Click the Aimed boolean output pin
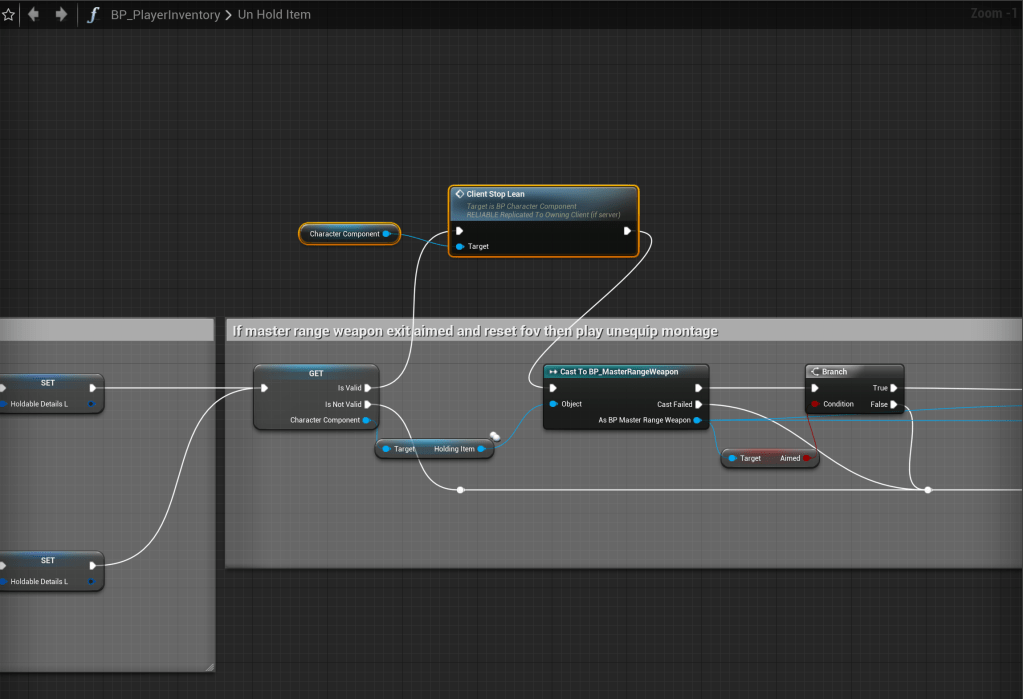This screenshot has height=699, width=1023. (807, 458)
